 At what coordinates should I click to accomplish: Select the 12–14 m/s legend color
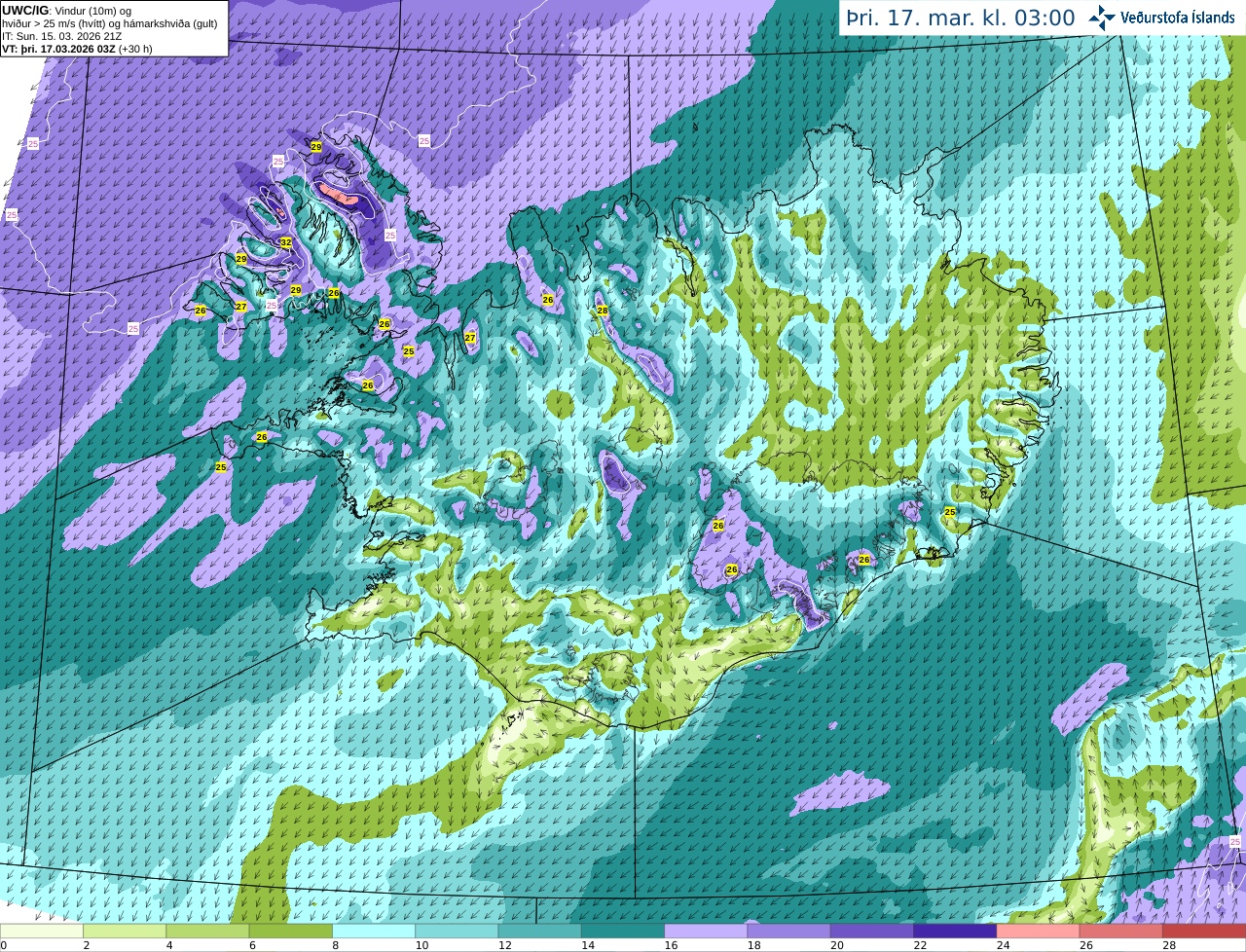tap(539, 931)
